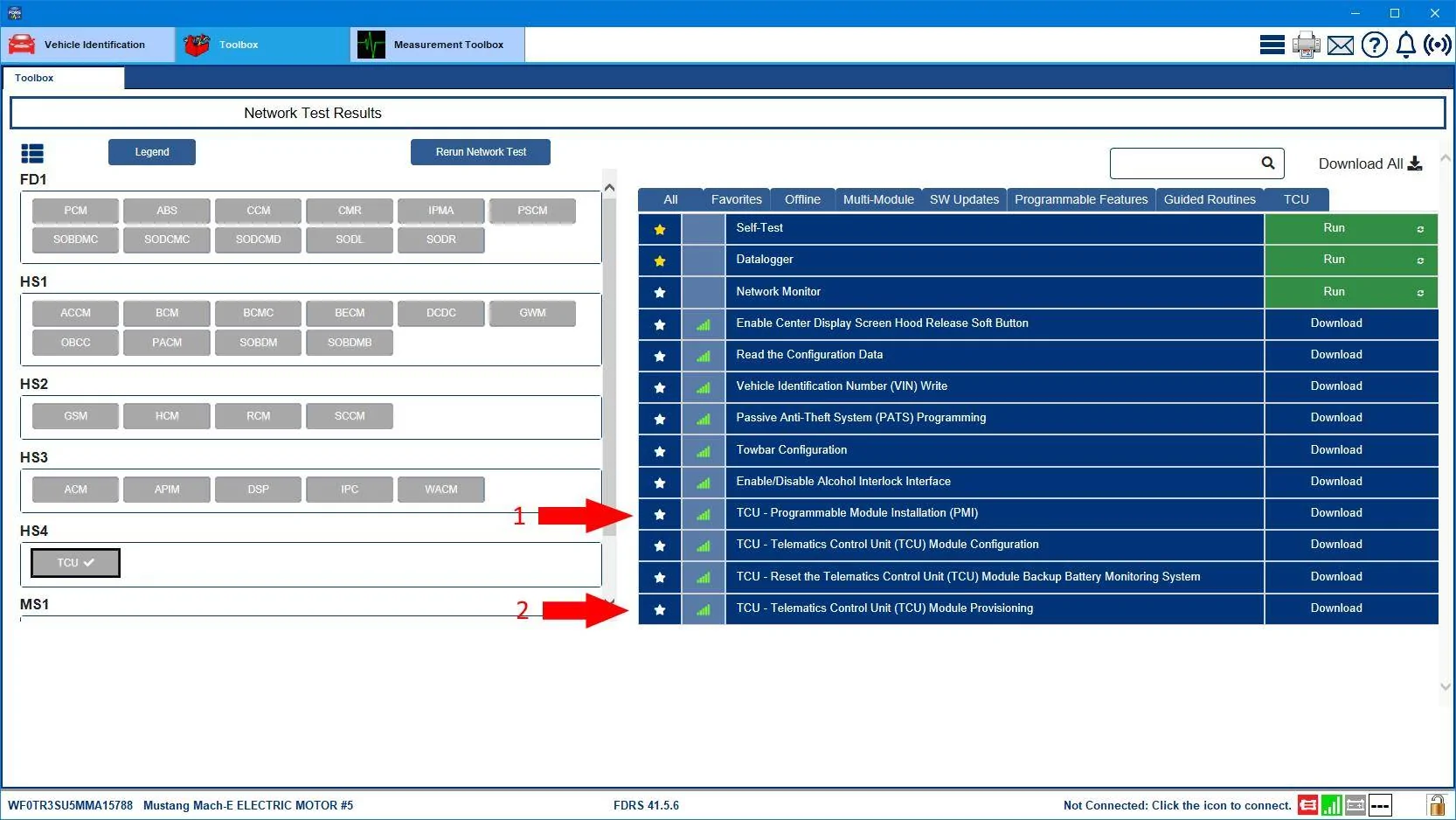Select the GWM module button
Screen dimensions: 1456x820
pos(532,313)
